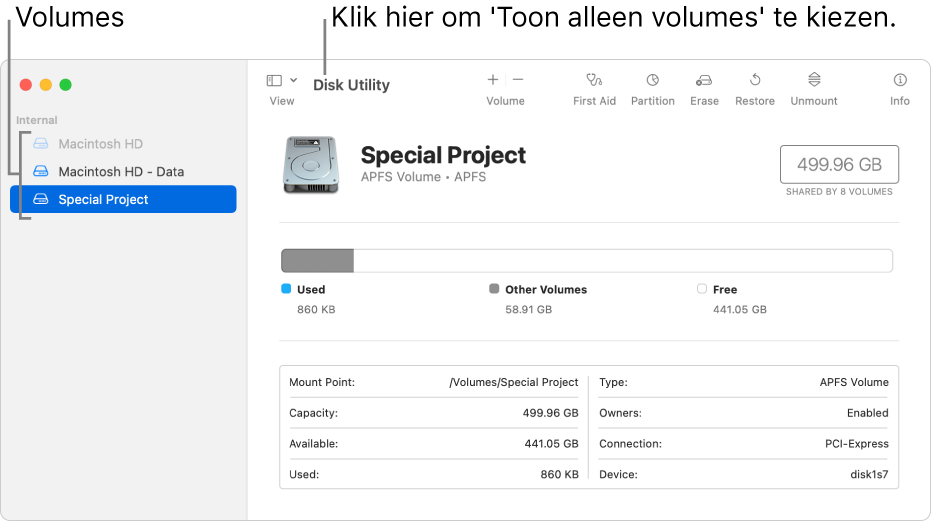Add a volume with plus icon
Viewport: 931px width, 521px height.
[493, 80]
